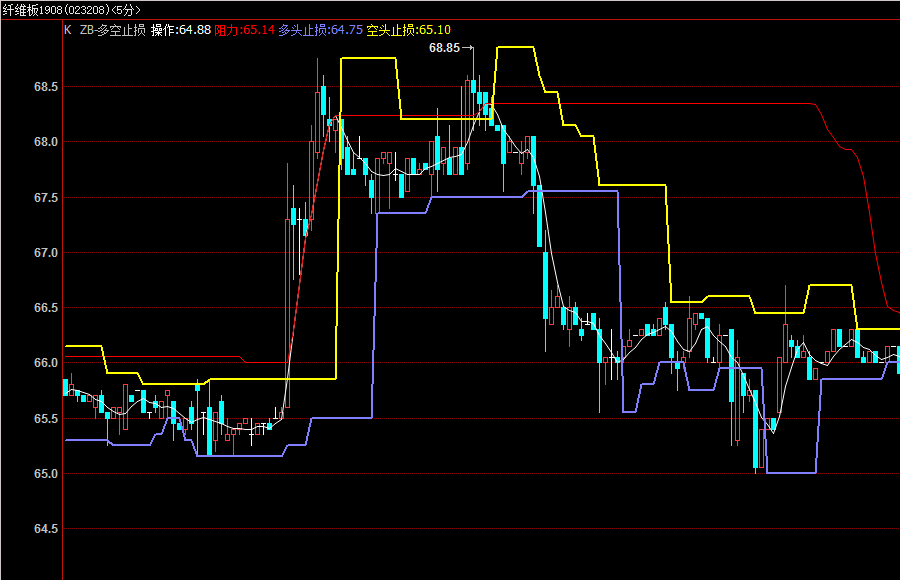Viewport: 900px width, 580px height.
Task: Click the ZB-多空止损 indicator name
Action: tap(112, 30)
